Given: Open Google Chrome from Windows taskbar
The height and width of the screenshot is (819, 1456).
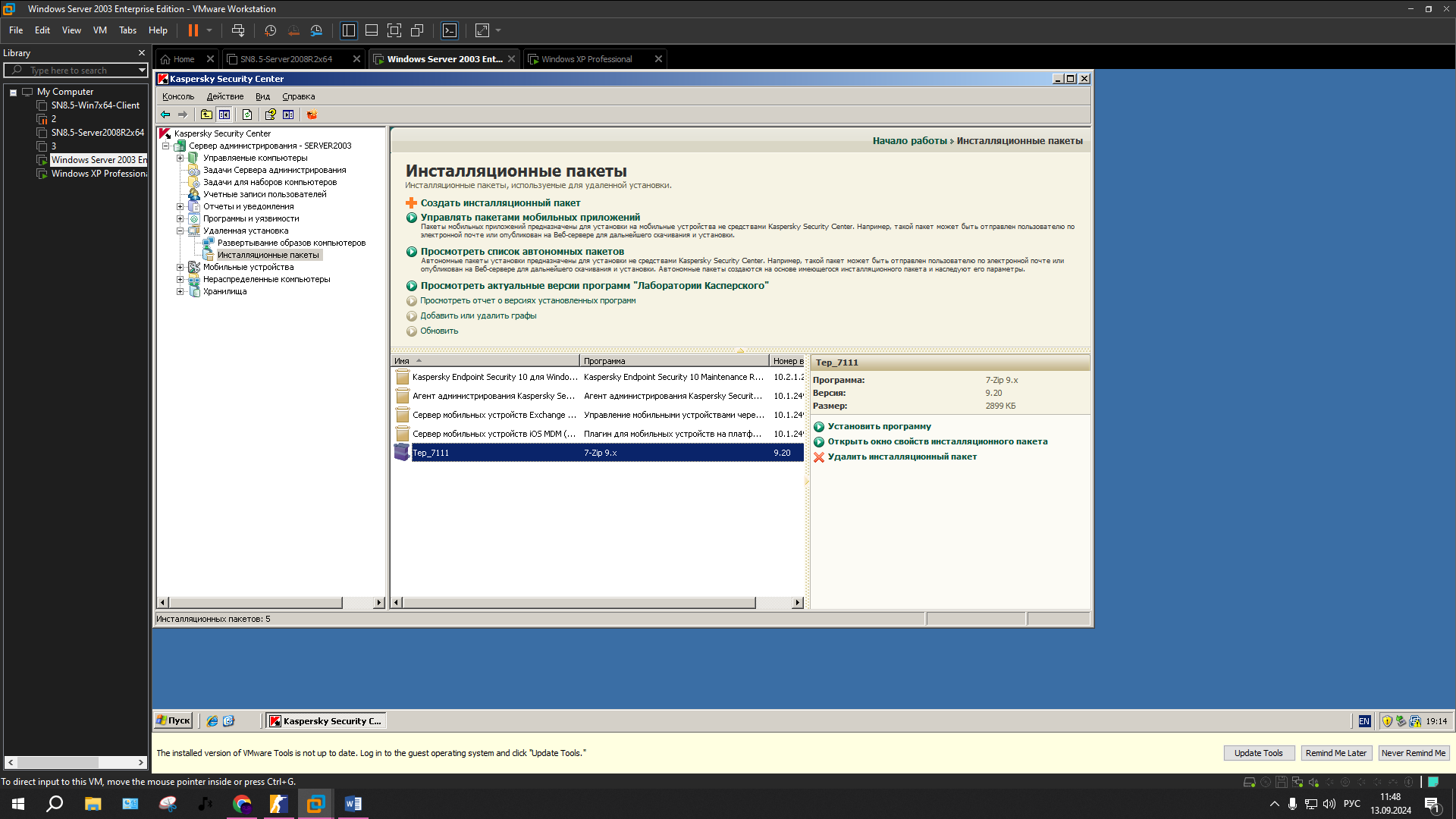Looking at the screenshot, I should (242, 804).
